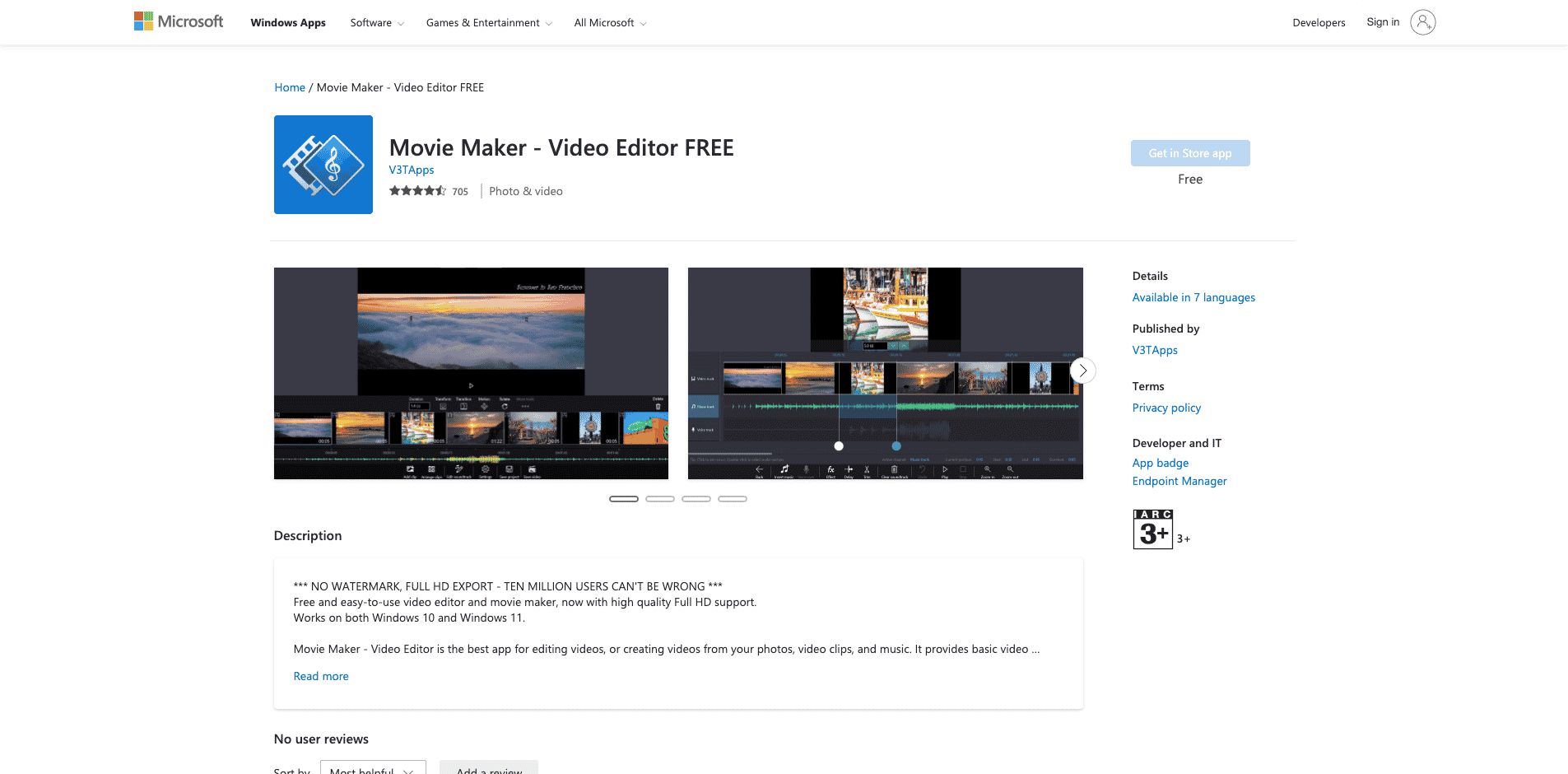Click the Movie Maker app icon
The width and height of the screenshot is (1568, 774).
[323, 165]
